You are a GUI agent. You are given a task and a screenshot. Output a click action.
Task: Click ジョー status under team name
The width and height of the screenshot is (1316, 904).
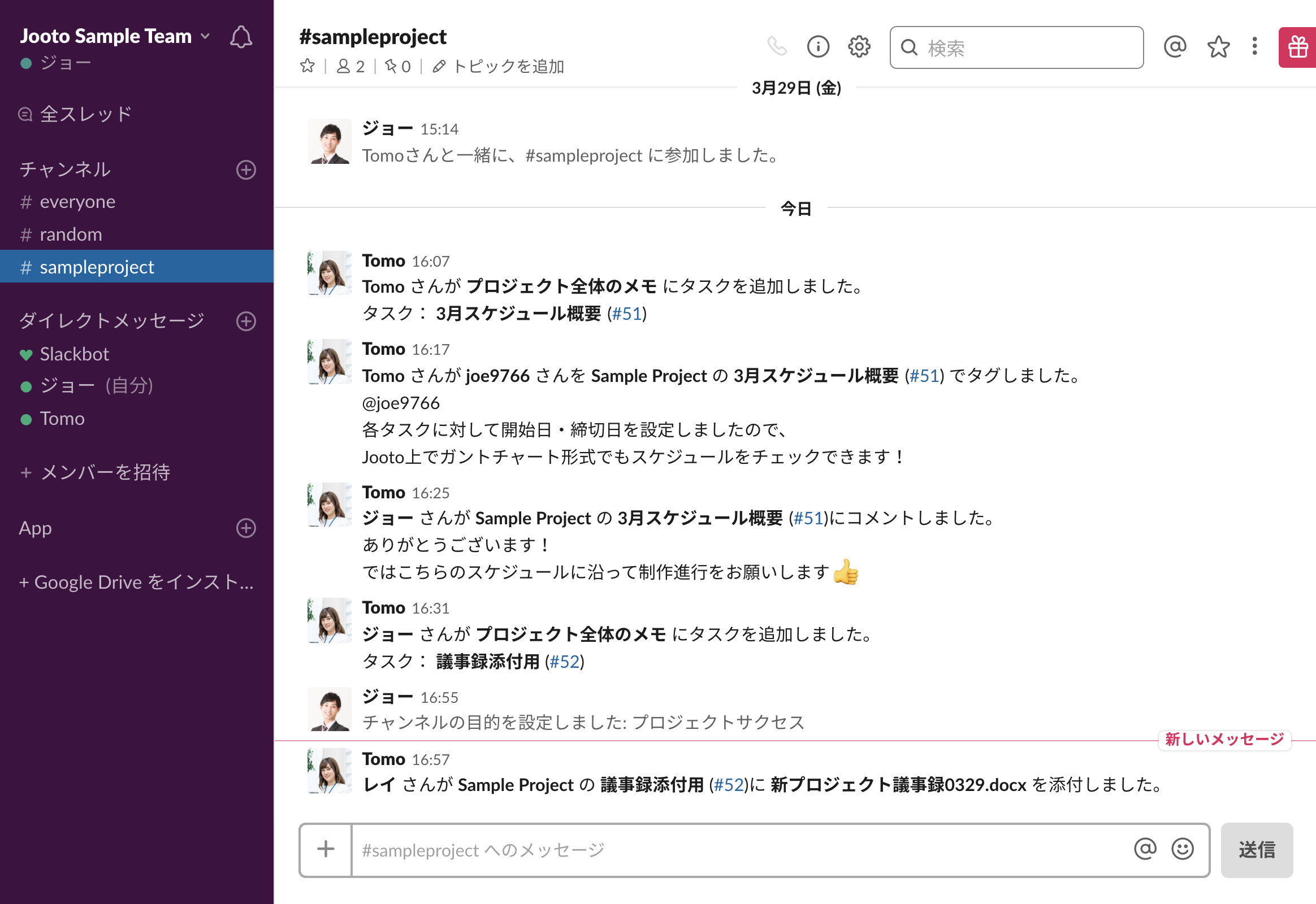pyautogui.click(x=55, y=63)
